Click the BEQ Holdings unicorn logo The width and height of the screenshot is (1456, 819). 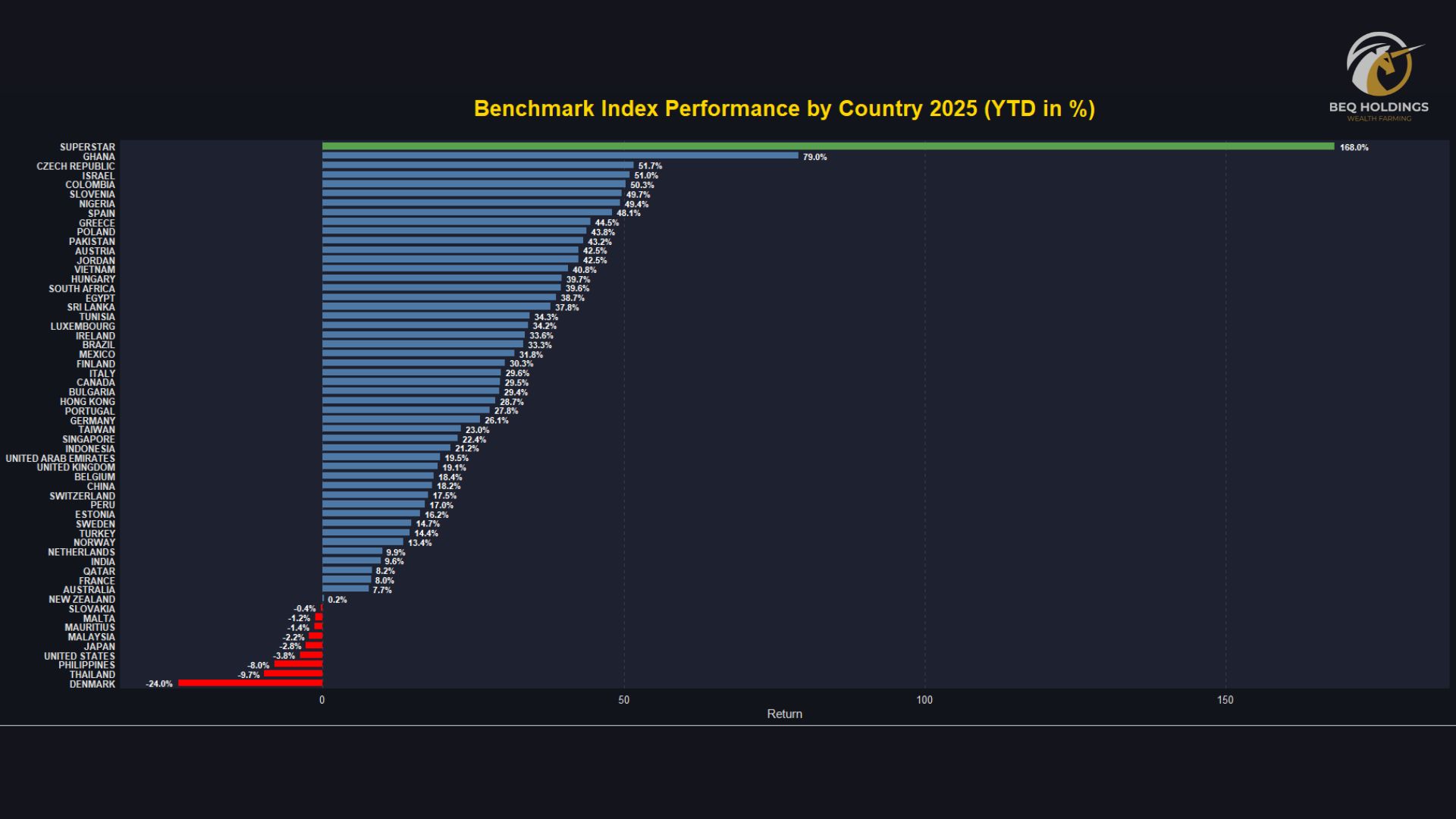(x=1382, y=64)
